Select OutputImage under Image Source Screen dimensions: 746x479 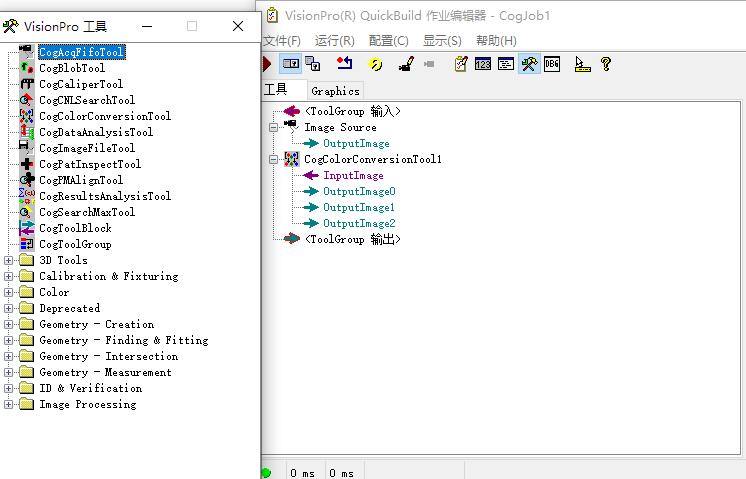[x=356, y=144]
